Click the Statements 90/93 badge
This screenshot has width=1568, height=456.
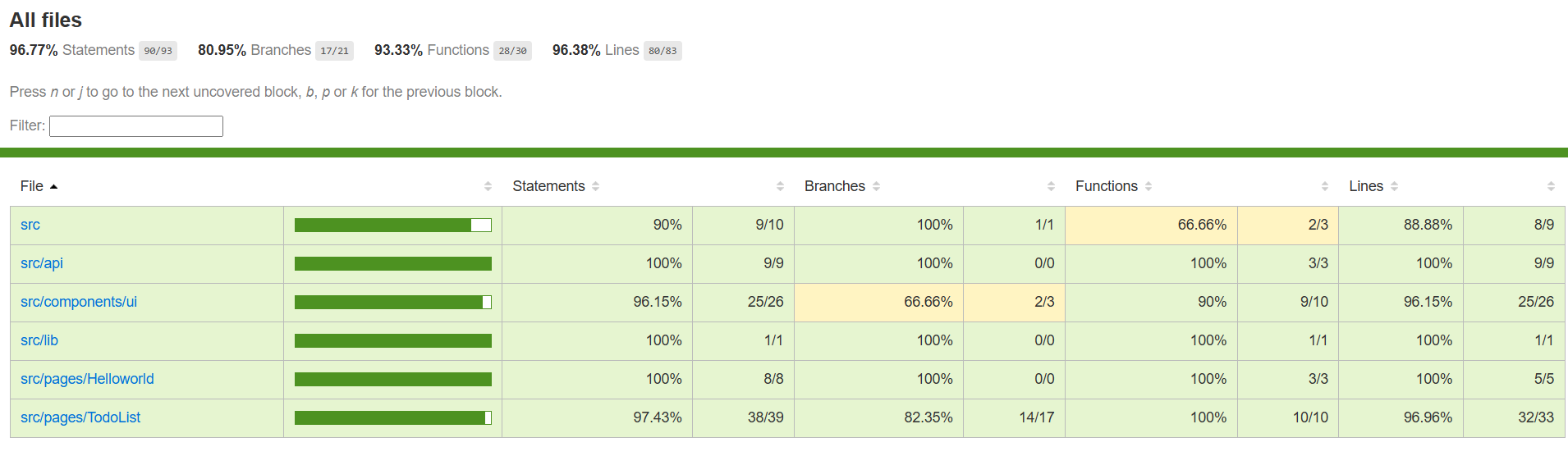158,51
